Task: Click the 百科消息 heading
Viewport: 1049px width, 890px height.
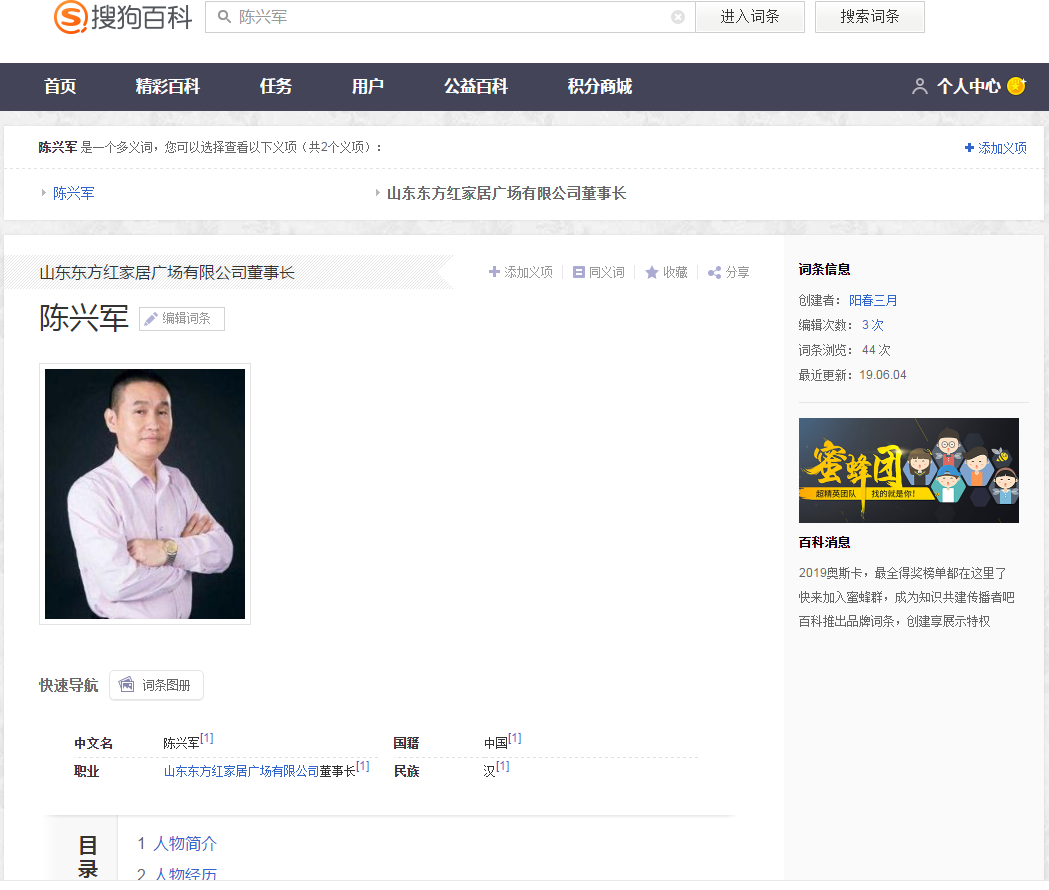Action: coord(824,543)
